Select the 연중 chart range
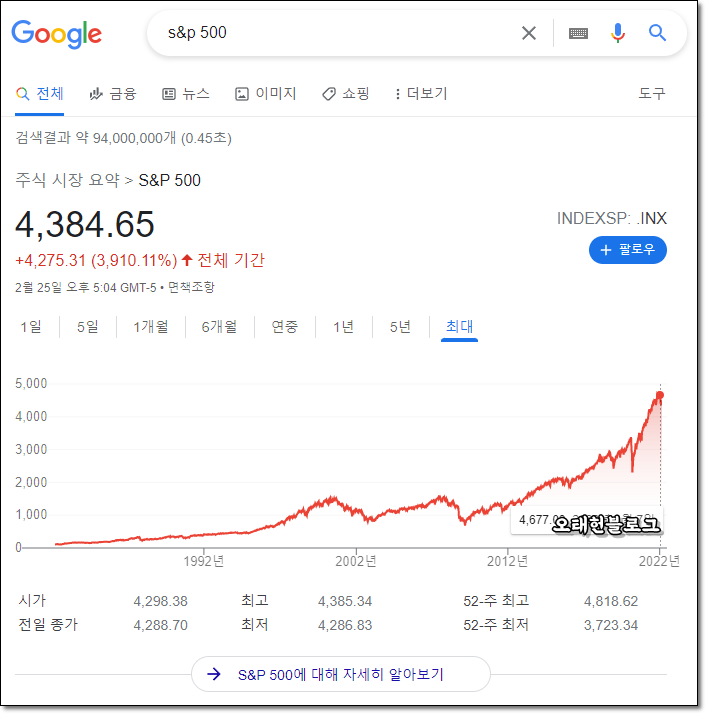The width and height of the screenshot is (706, 714). click(285, 326)
